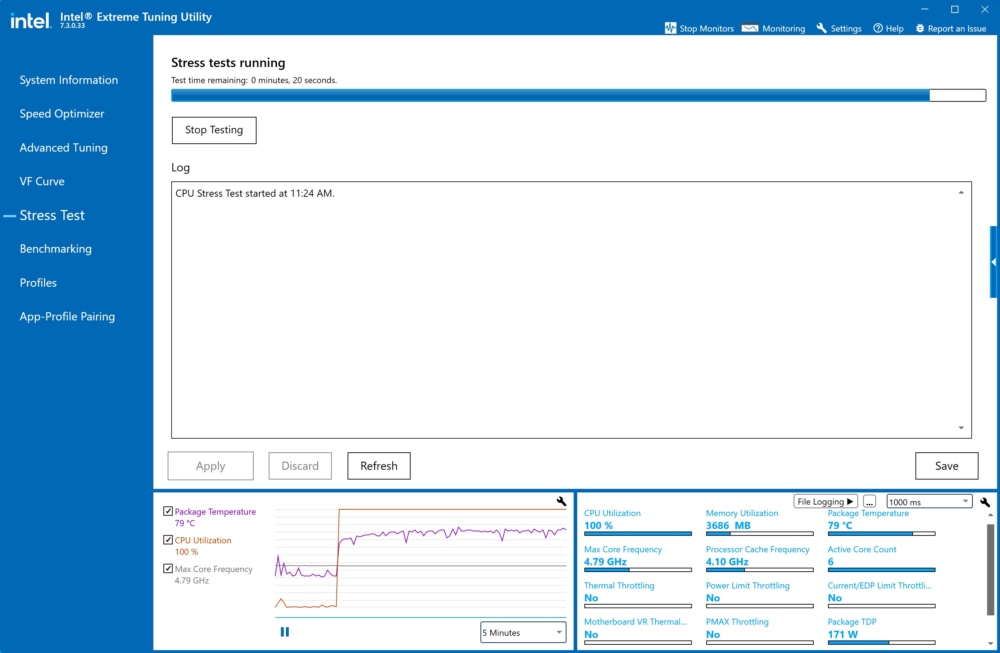The width and height of the screenshot is (1000, 653).
Task: Start File Logging
Action: tap(825, 502)
